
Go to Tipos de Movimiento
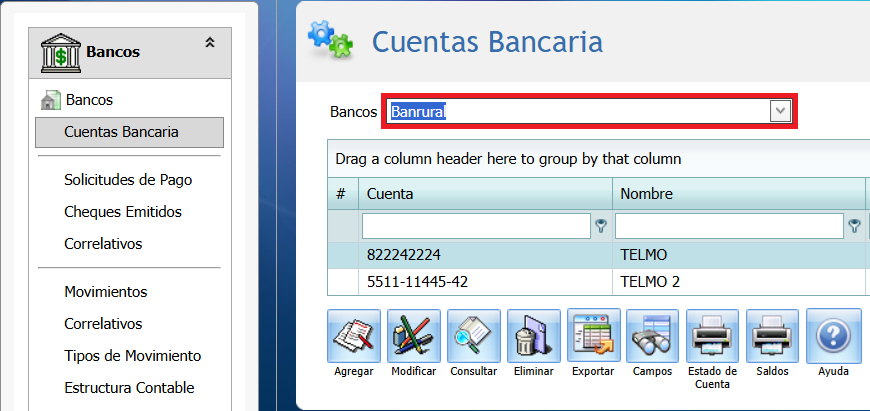click(133, 356)
